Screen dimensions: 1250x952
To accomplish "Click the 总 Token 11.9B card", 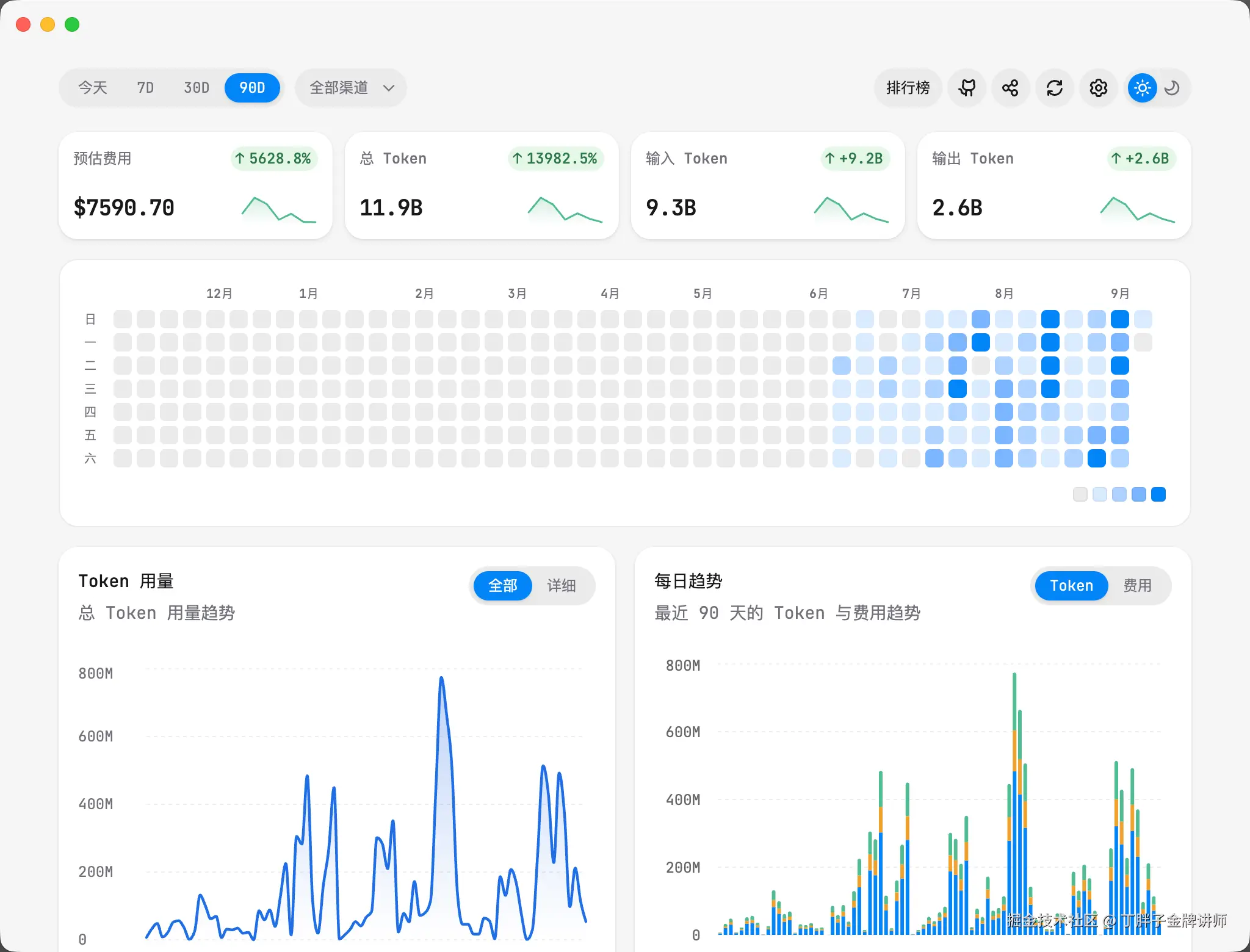I will click(x=482, y=186).
